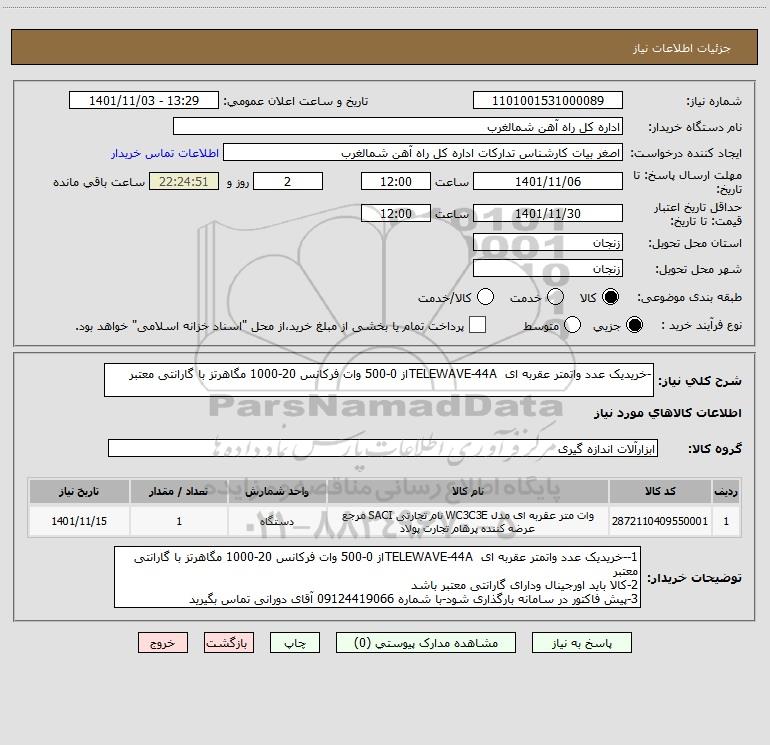Viewport: 770px width, 745px height.
Task: Click the کد کالا column header
Action: coord(660,491)
